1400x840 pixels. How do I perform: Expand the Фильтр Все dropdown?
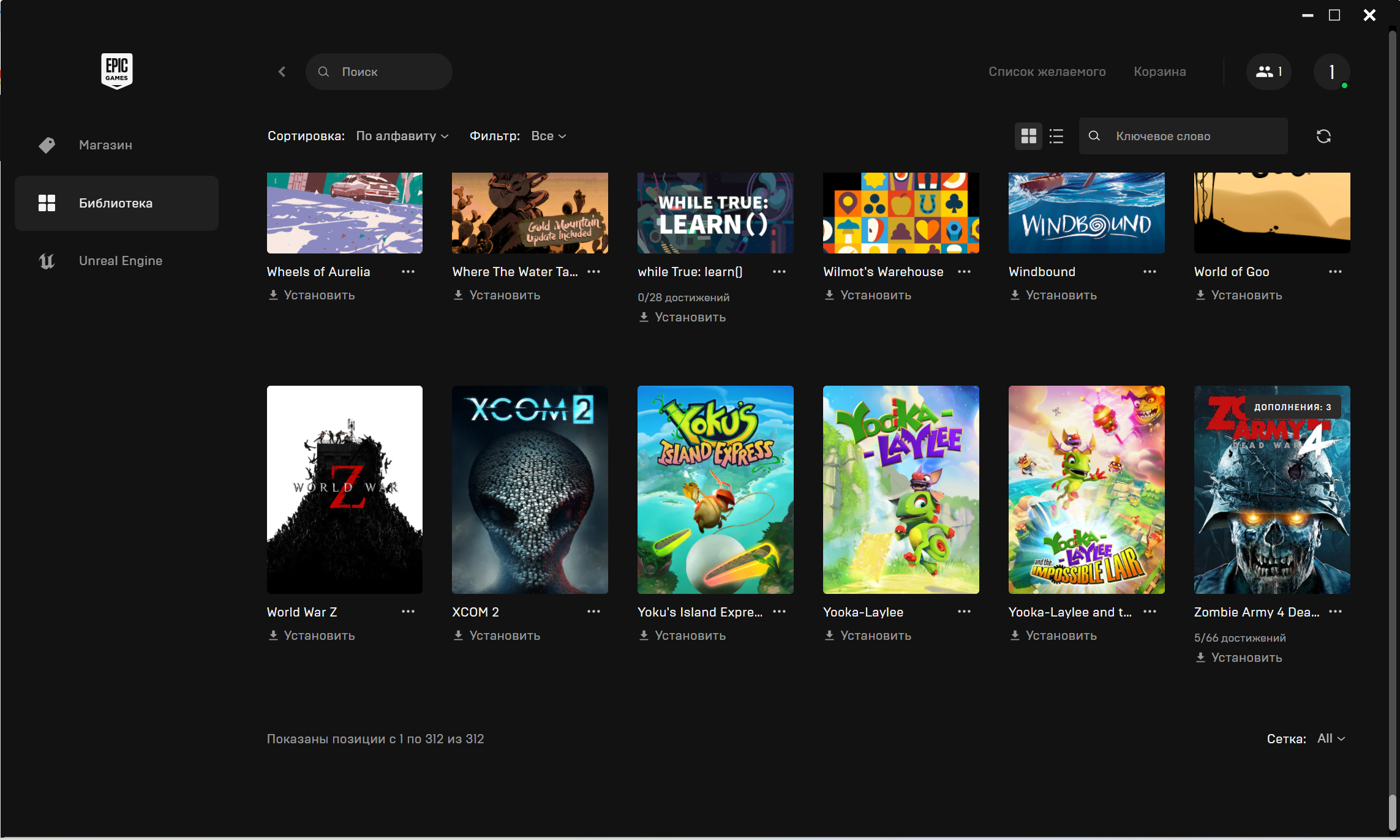coord(548,136)
